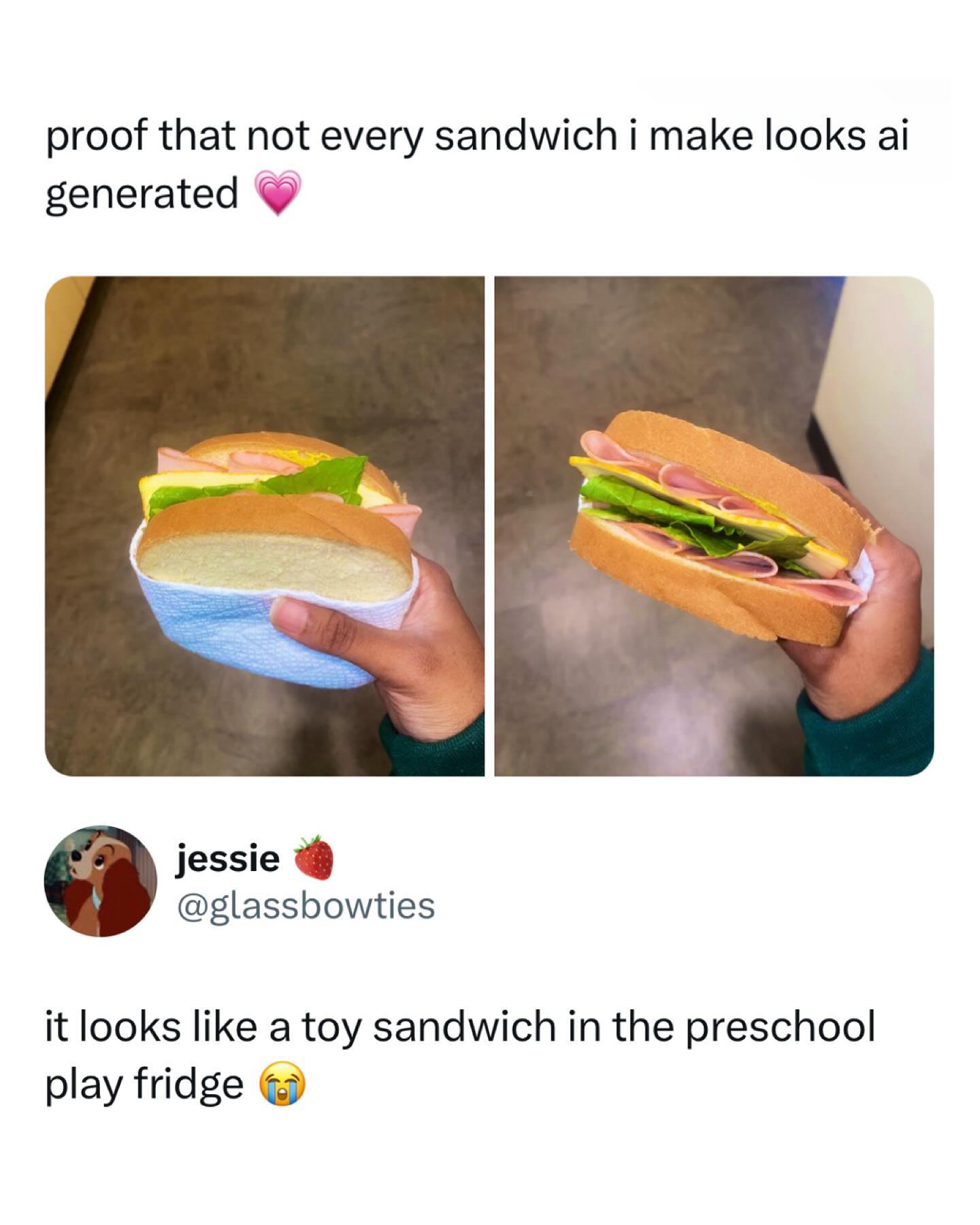Click the pink heart emoji after generated
This screenshot has width=980, height=1225.
coord(277,193)
